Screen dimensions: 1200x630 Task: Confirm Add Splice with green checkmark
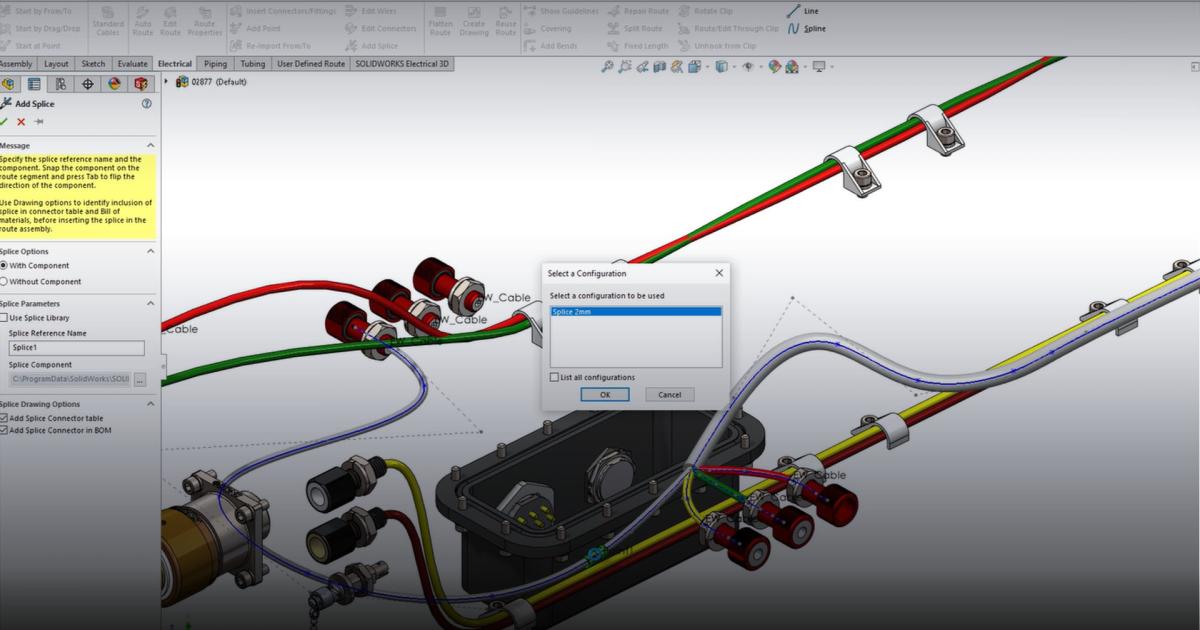pyautogui.click(x=6, y=122)
